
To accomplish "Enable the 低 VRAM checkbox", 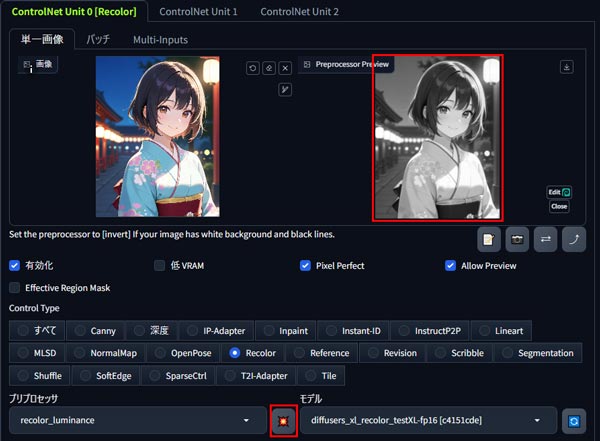I will [x=159, y=265].
